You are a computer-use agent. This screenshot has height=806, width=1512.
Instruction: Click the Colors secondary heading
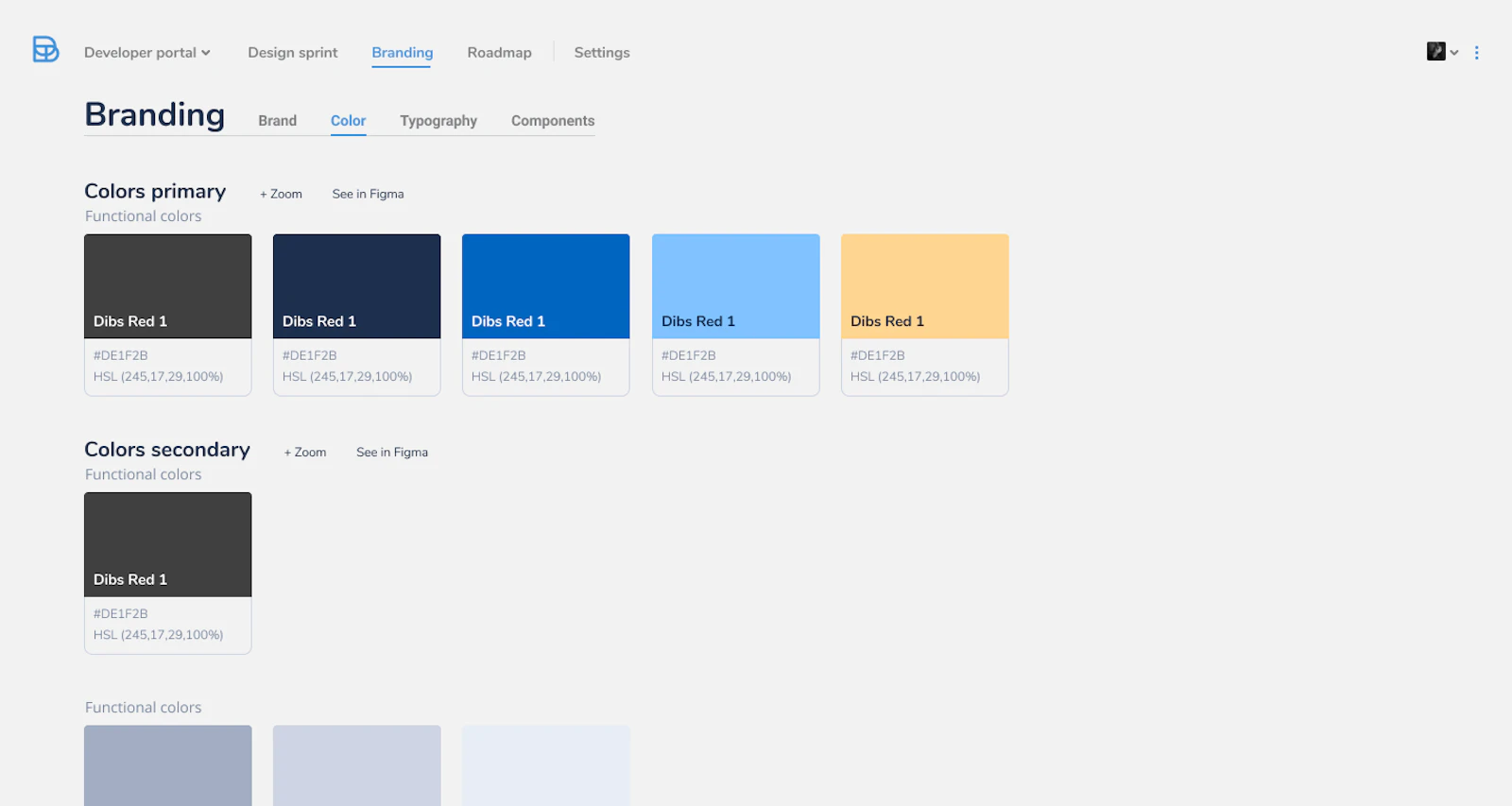[167, 450]
